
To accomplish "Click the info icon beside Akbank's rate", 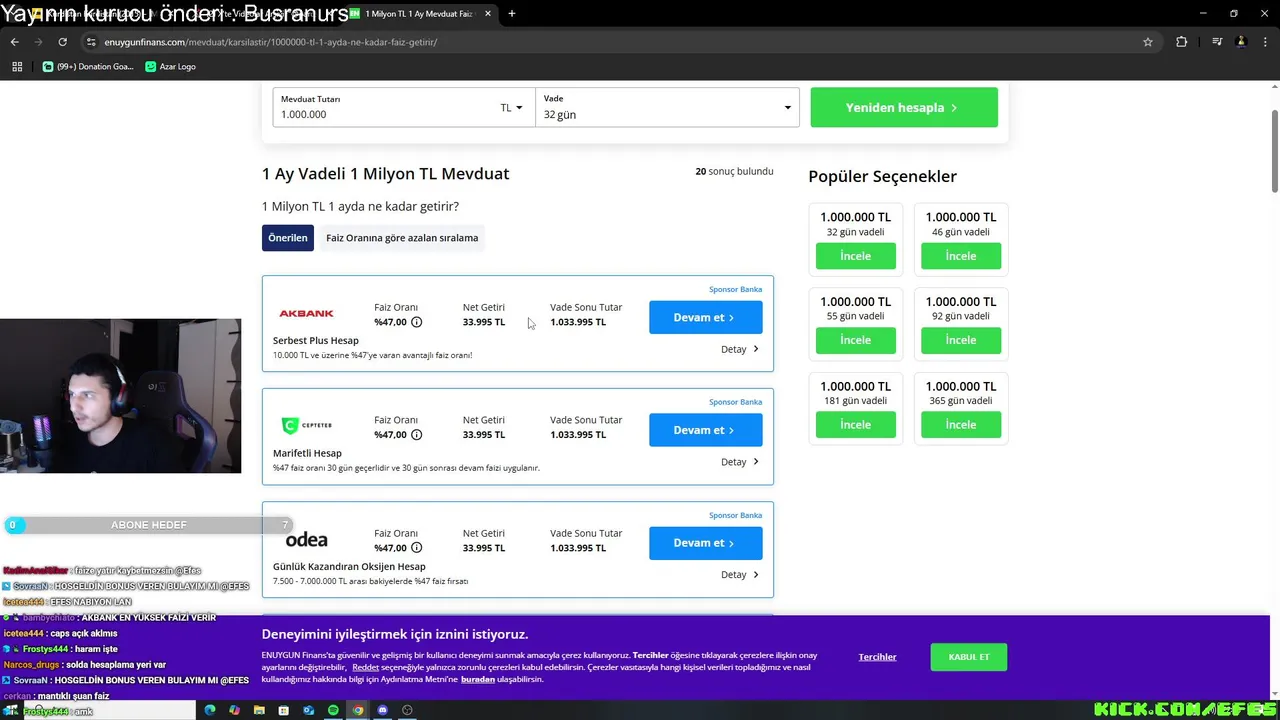I will [x=417, y=322].
